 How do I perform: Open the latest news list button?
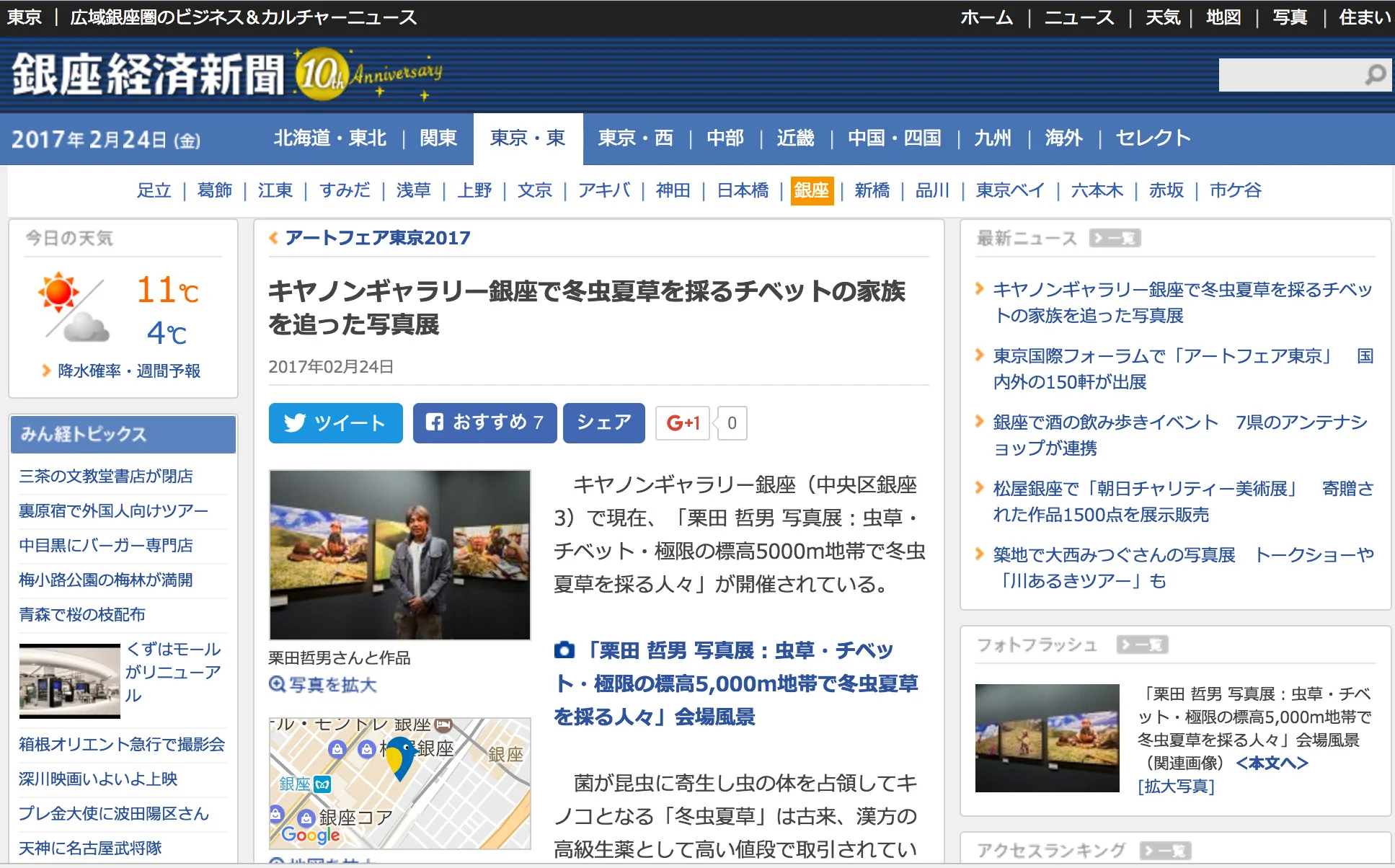1115,239
